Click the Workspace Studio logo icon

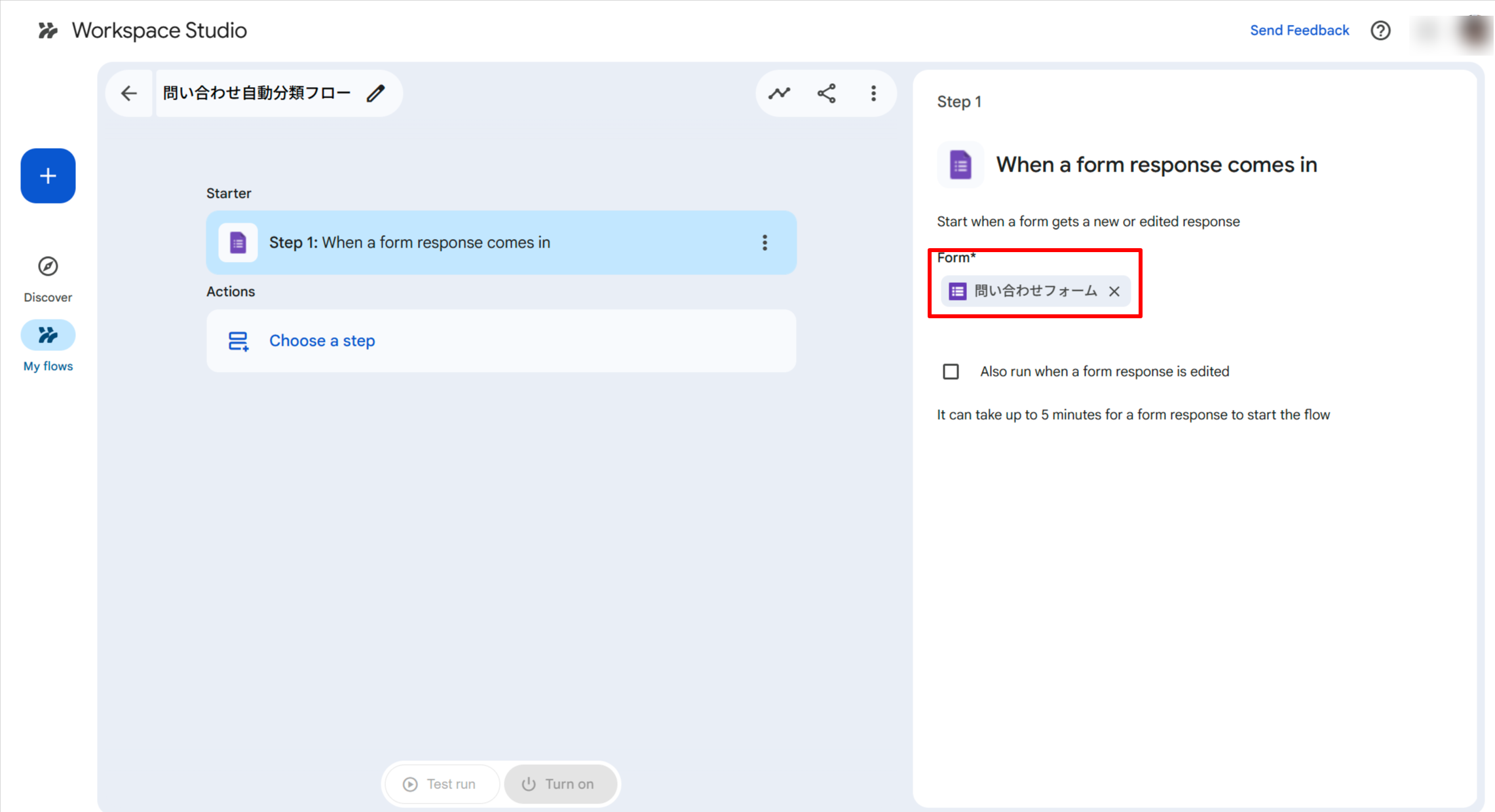[48, 31]
